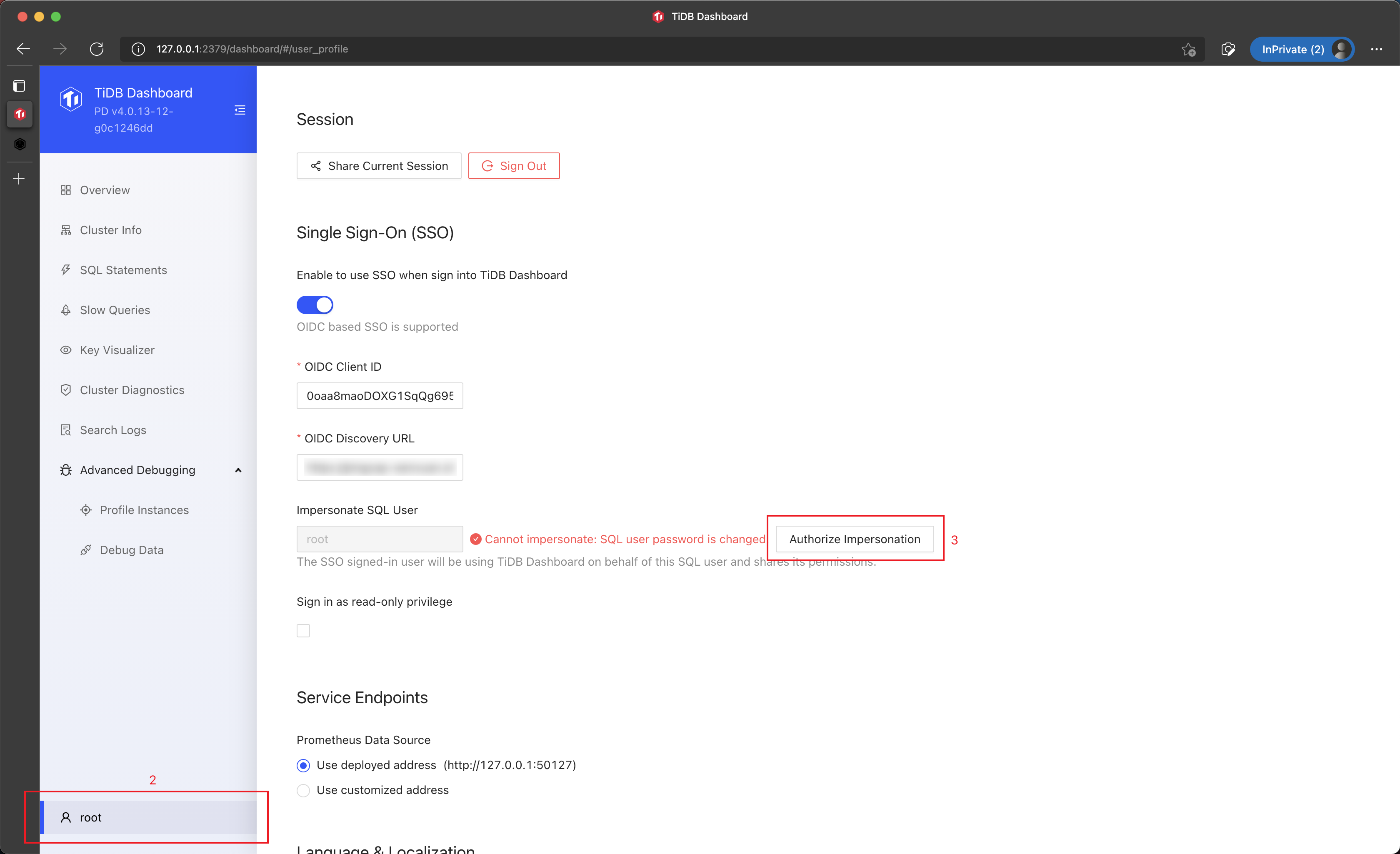
Task: Edit the OIDC Client ID field
Action: [380, 395]
